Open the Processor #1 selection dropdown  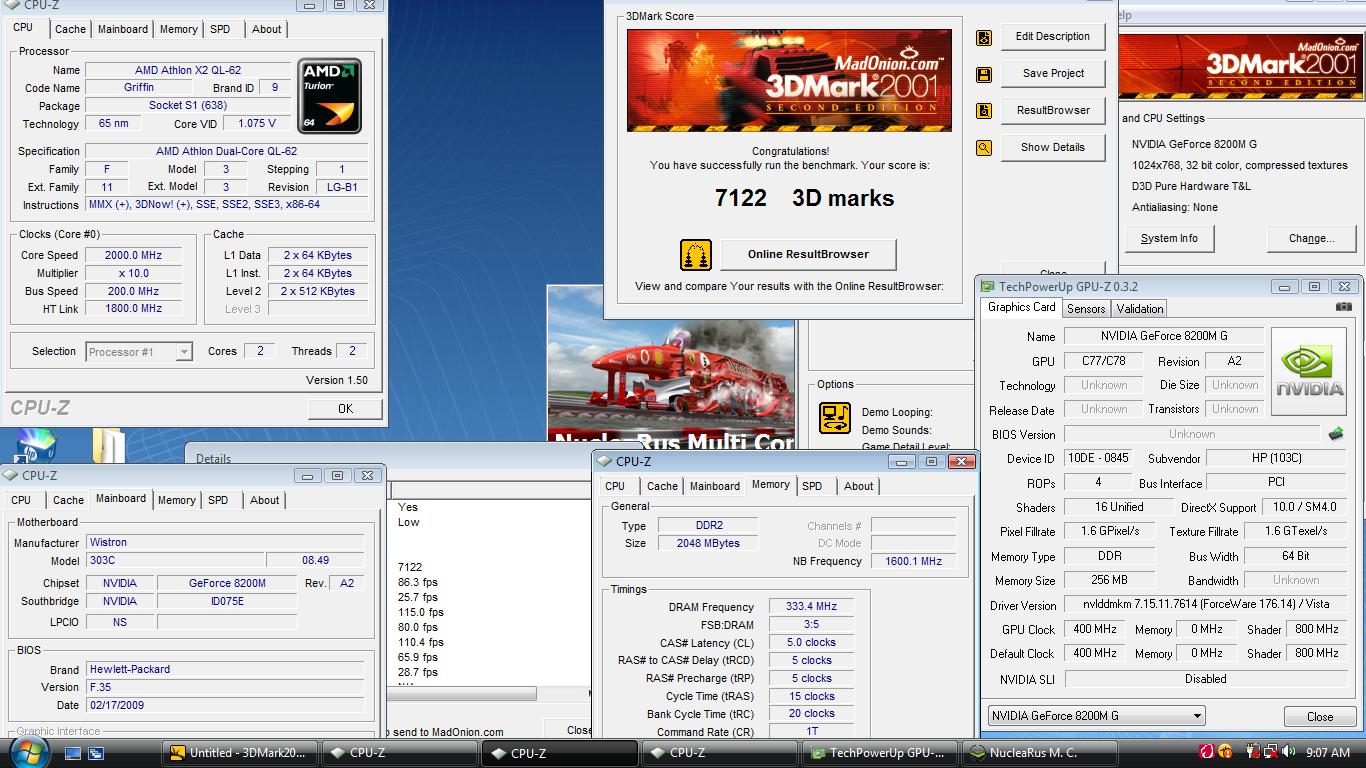point(139,352)
